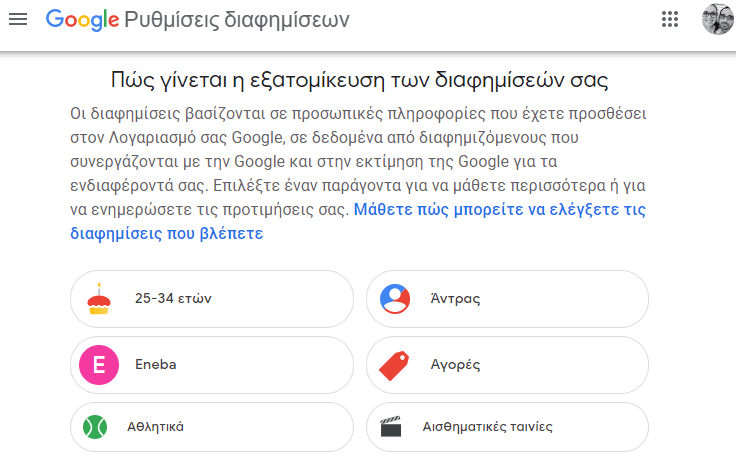This screenshot has height=456, width=736.
Task: Click the pink Eneba letter icon
Action: point(99,365)
